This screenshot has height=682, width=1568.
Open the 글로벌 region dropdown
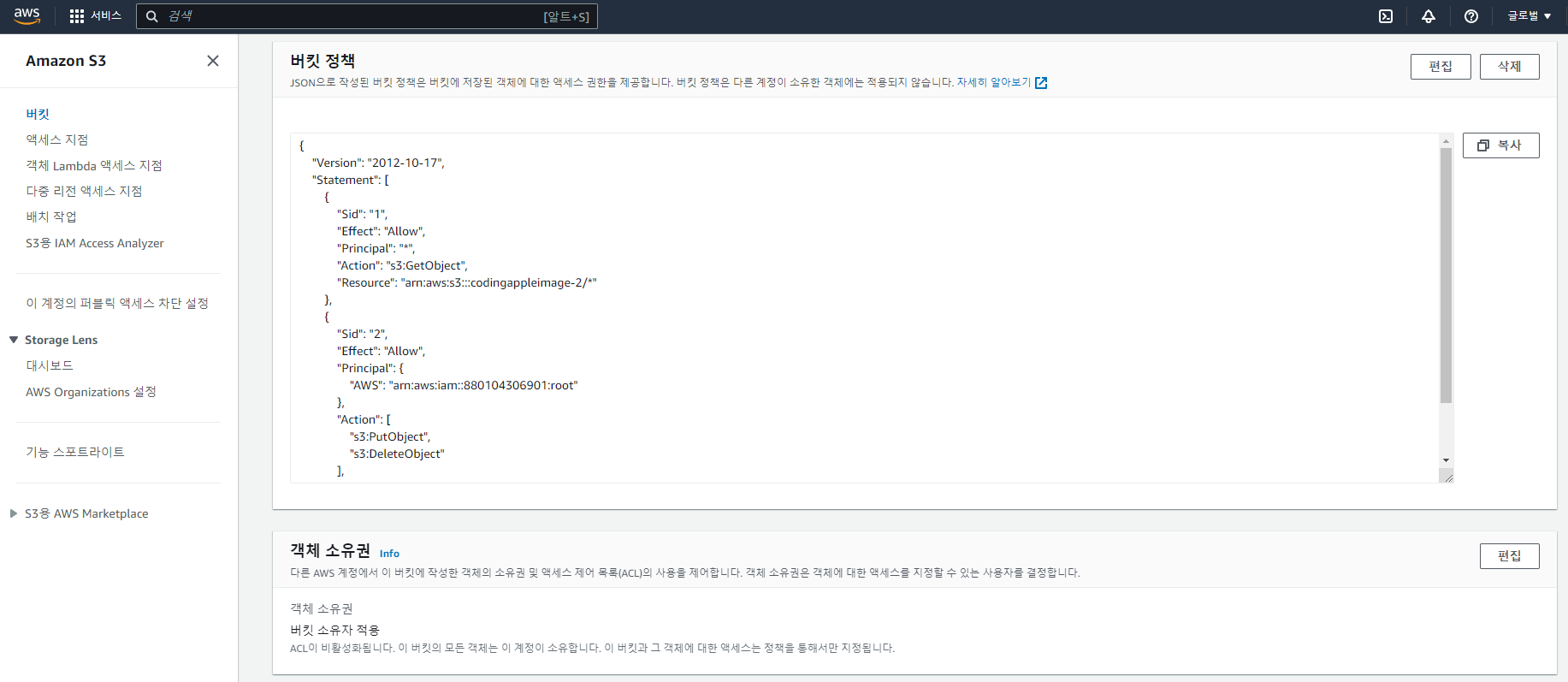1530,16
